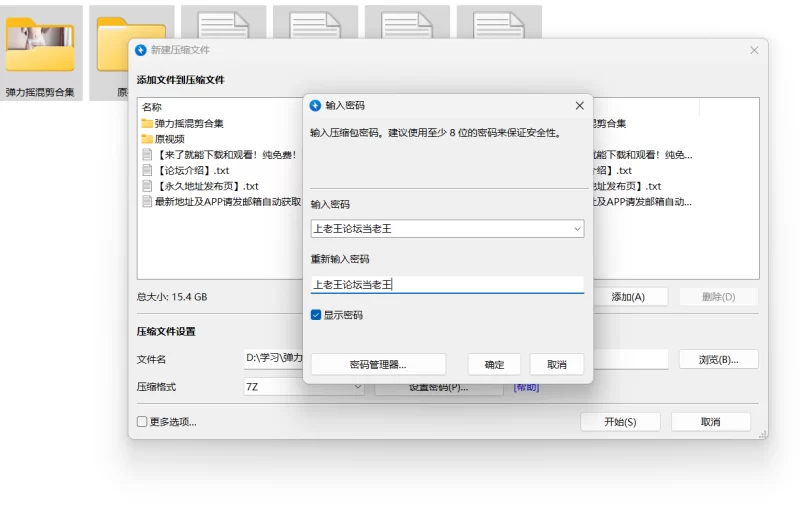This screenshot has width=800, height=505.
Task: Select 【论坛介绍】.txt in file list
Action: pos(192,170)
